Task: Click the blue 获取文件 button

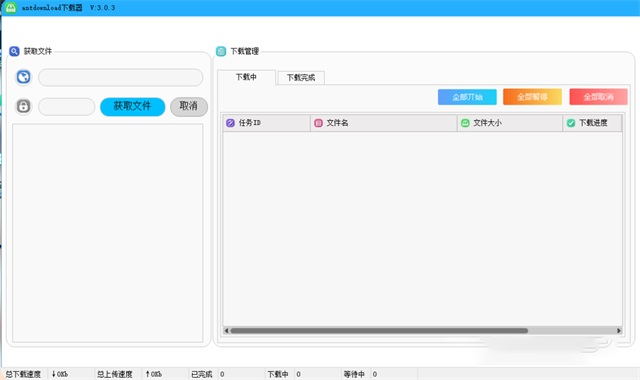Action: (x=133, y=107)
